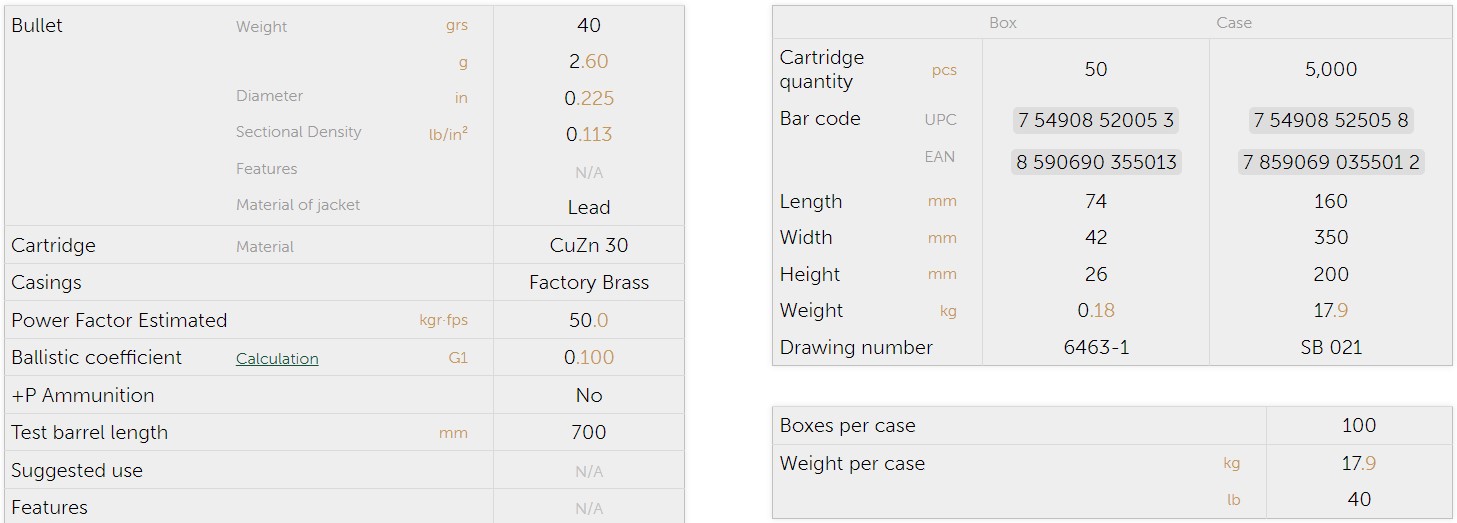Click the Bullet row label

pyautogui.click(x=37, y=26)
